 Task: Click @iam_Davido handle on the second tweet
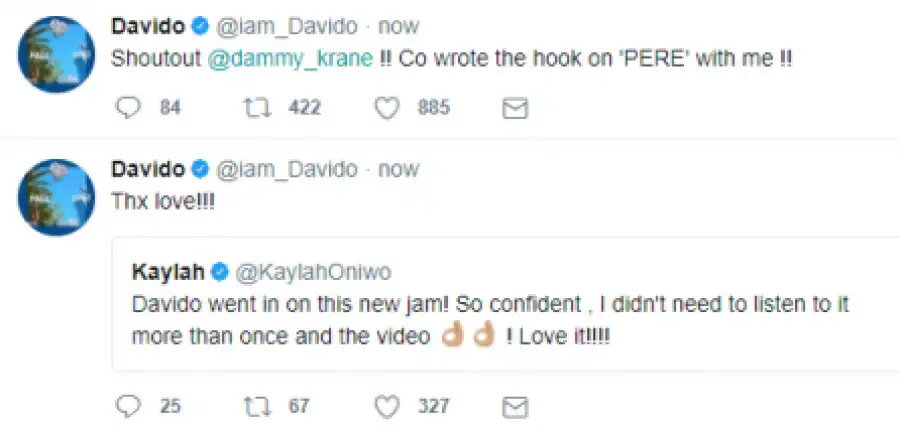coord(288,168)
